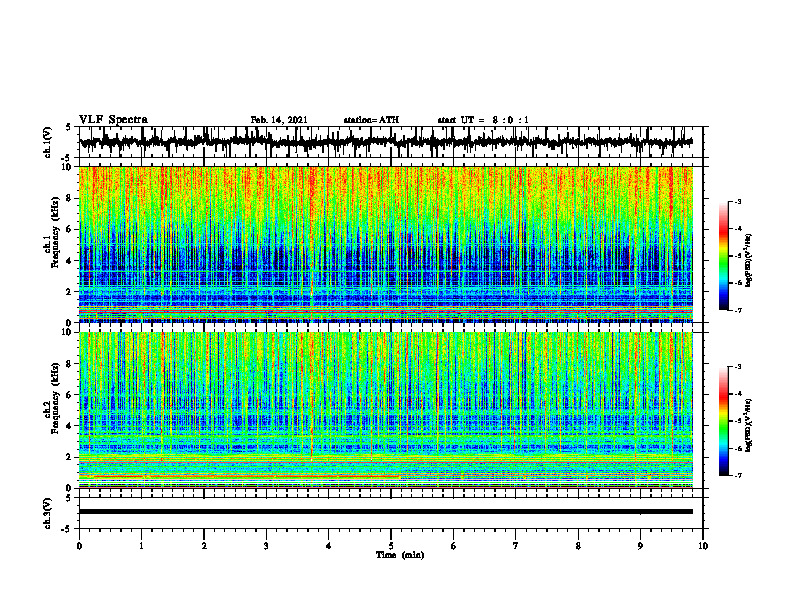Click time axis tick label "8"

[578, 546]
